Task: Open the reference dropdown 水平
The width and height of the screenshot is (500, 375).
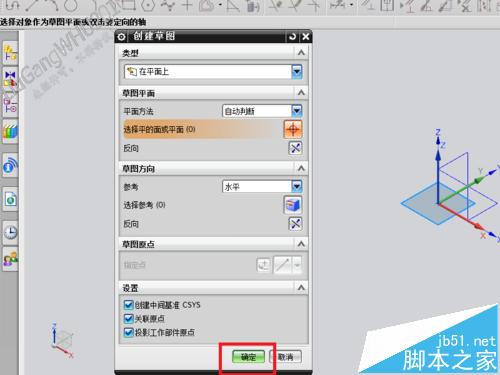Action: tap(262, 186)
